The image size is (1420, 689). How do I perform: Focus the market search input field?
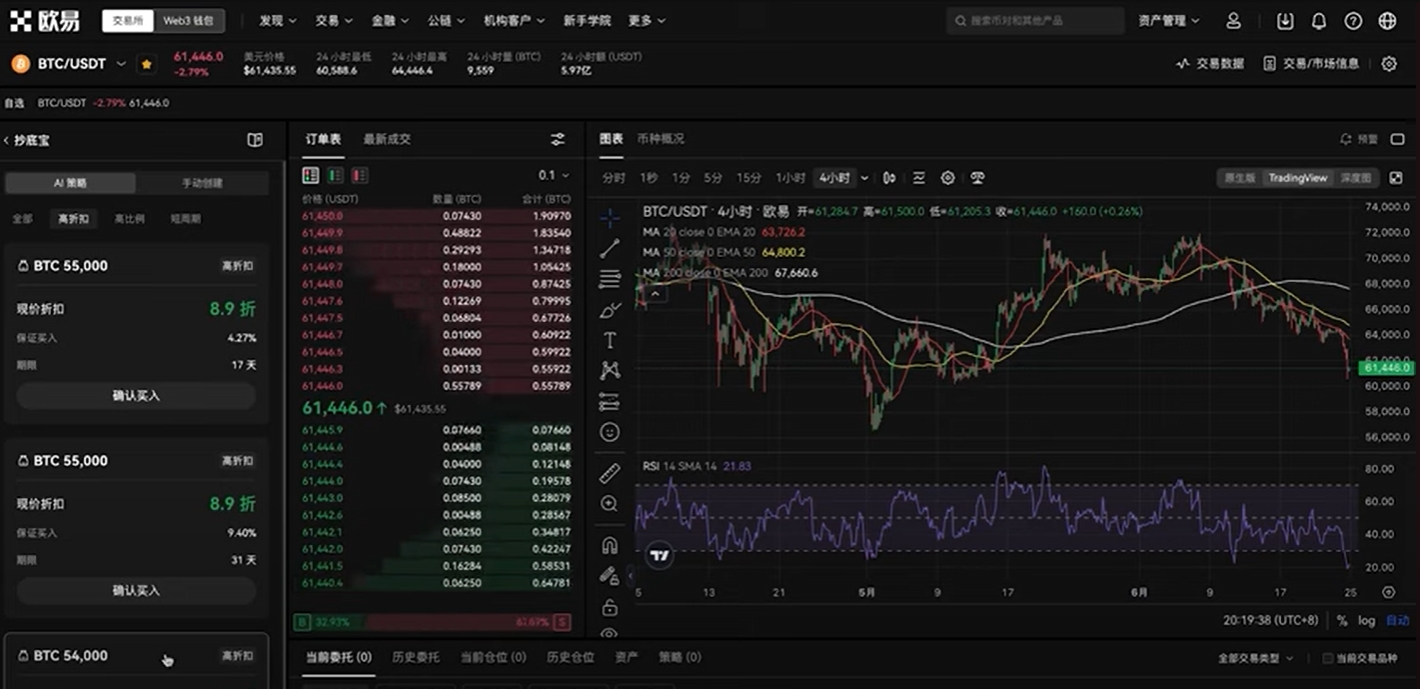[x=1035, y=21]
